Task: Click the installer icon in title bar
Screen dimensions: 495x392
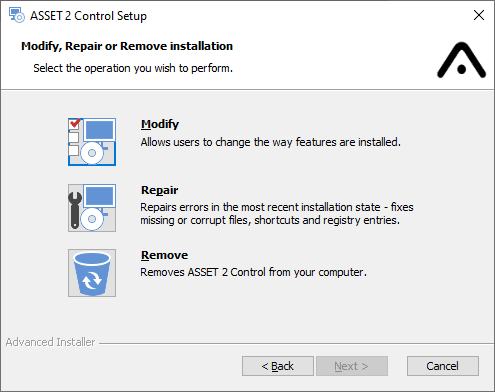Action: point(16,15)
